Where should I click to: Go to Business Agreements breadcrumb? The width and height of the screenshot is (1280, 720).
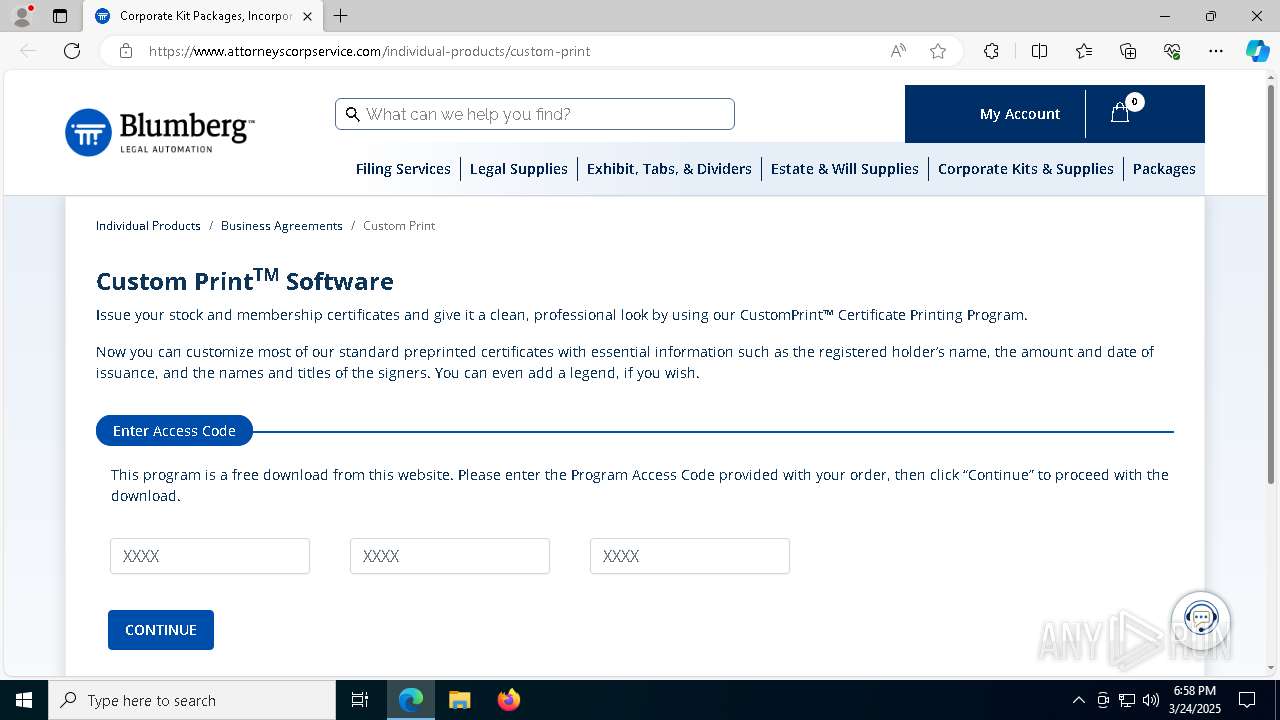tap(282, 226)
